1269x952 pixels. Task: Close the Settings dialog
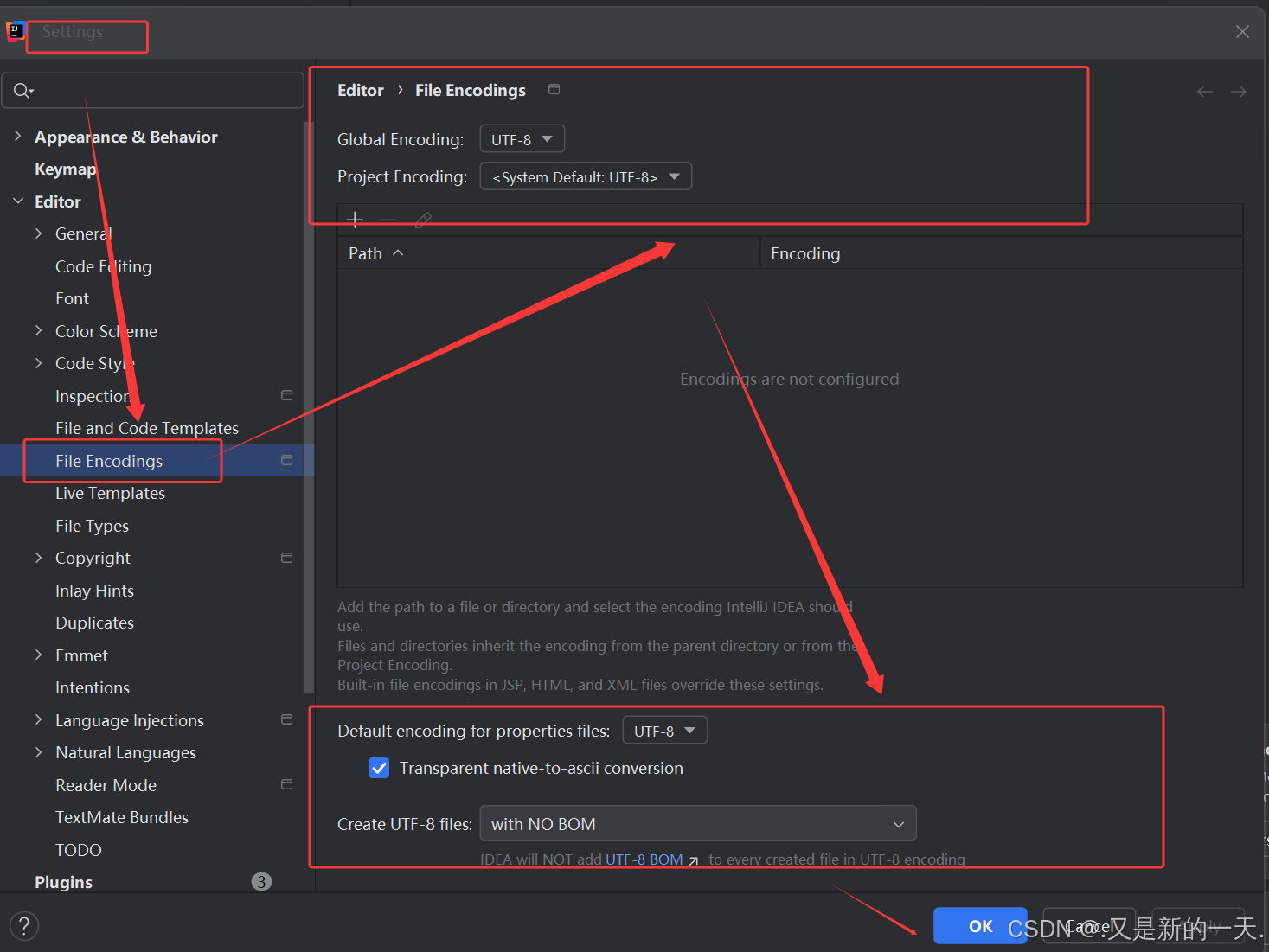[1242, 32]
